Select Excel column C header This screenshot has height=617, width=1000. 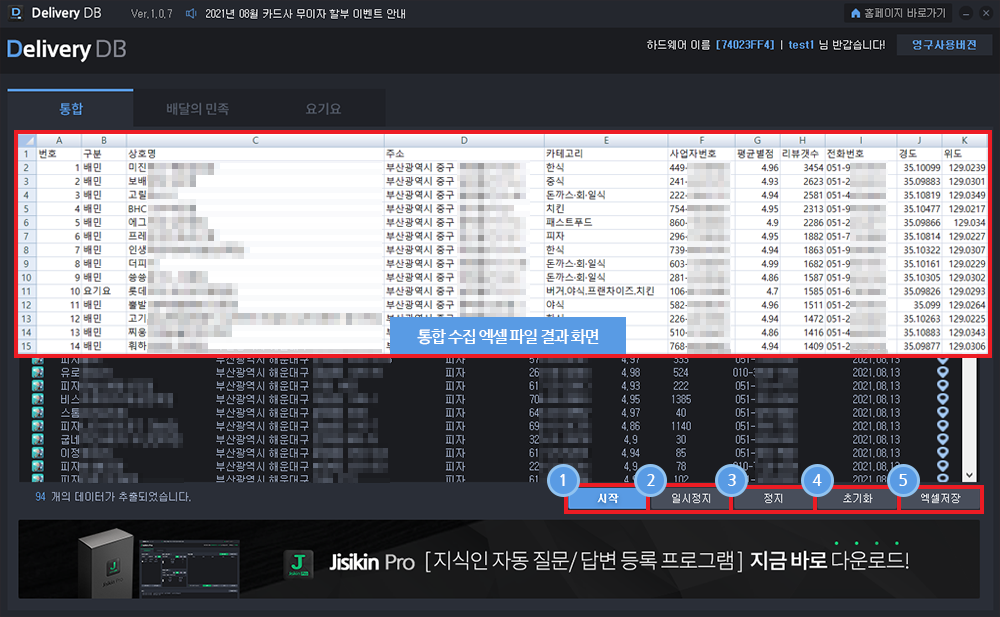pos(255,140)
